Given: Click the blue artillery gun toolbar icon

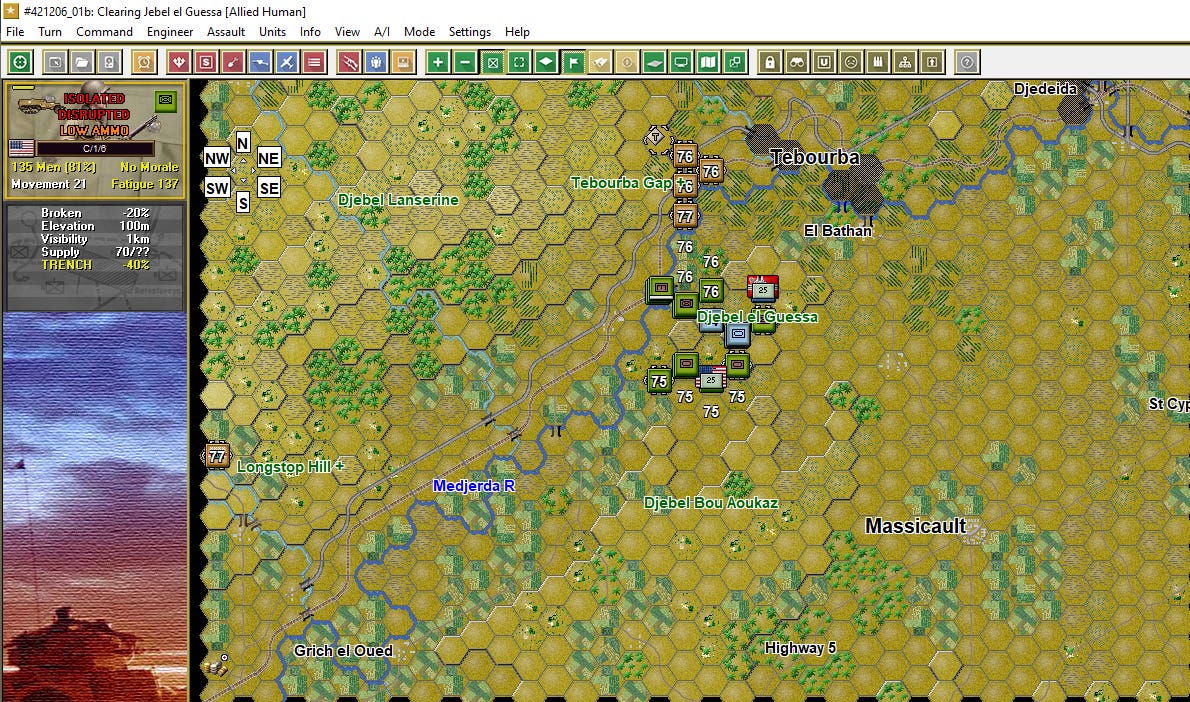Looking at the screenshot, I should [260, 62].
